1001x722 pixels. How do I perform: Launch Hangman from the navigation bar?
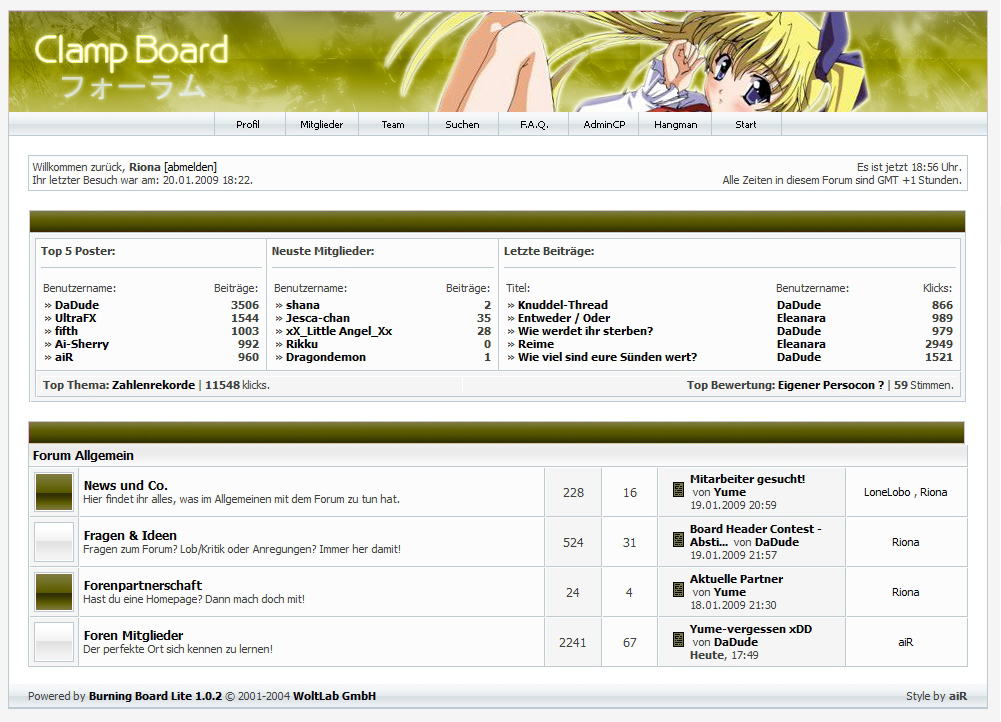pos(675,125)
